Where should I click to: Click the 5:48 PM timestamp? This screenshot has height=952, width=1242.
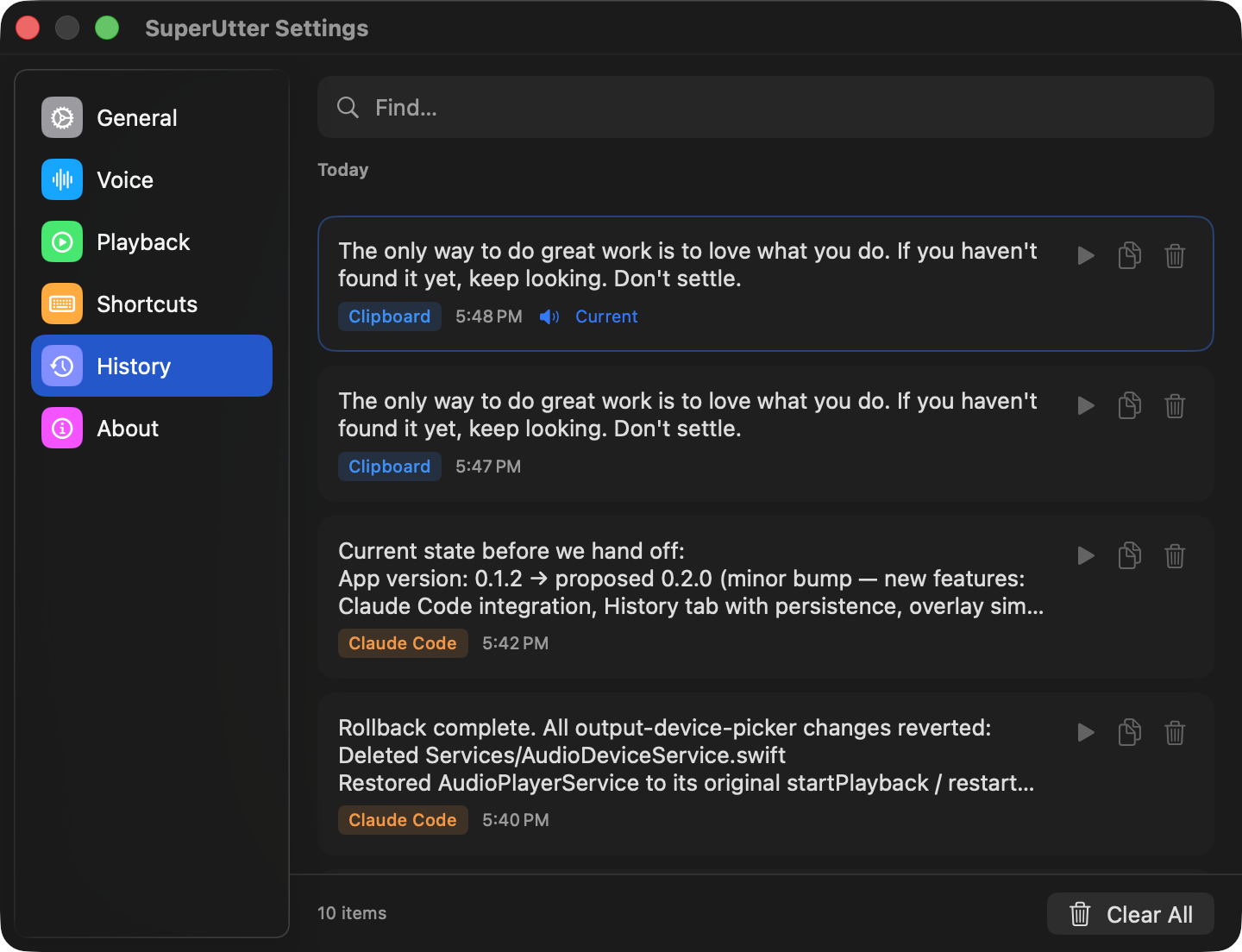(x=488, y=316)
